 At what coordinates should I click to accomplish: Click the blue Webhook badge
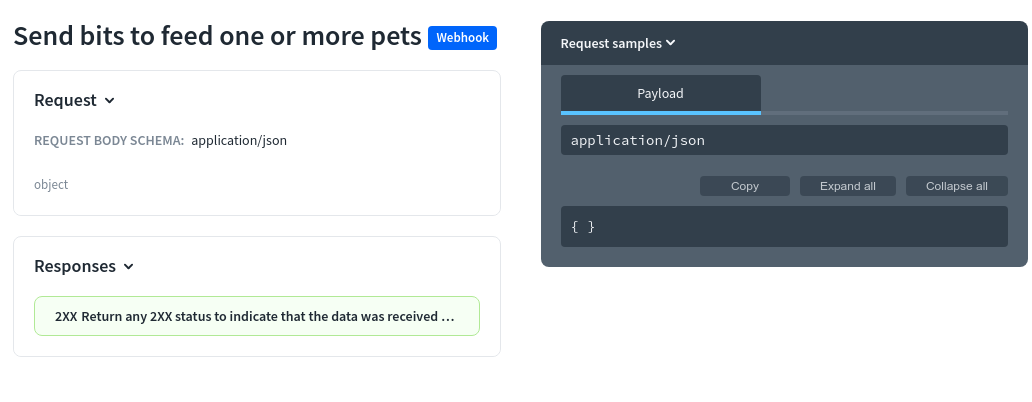click(462, 38)
